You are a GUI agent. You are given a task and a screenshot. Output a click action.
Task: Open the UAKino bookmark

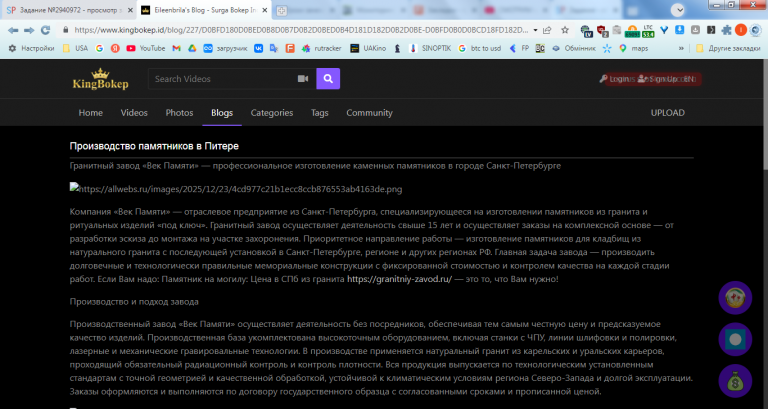[368, 48]
